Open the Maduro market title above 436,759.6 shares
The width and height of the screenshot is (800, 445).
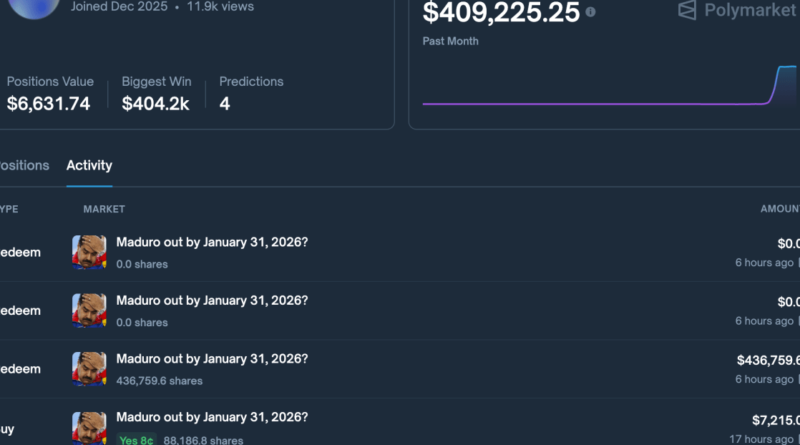tap(212, 358)
